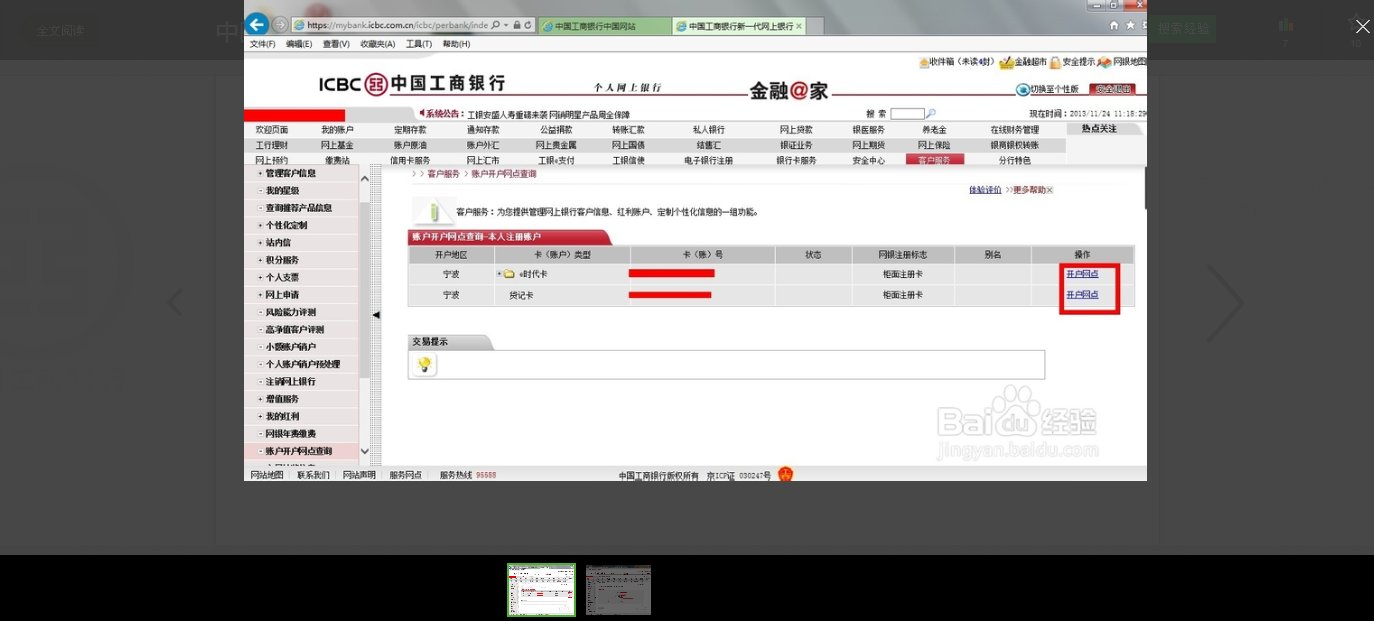This screenshot has height=621, width=1374.
Task: Collapse sidebar with black triangle handle
Action: tap(376, 315)
